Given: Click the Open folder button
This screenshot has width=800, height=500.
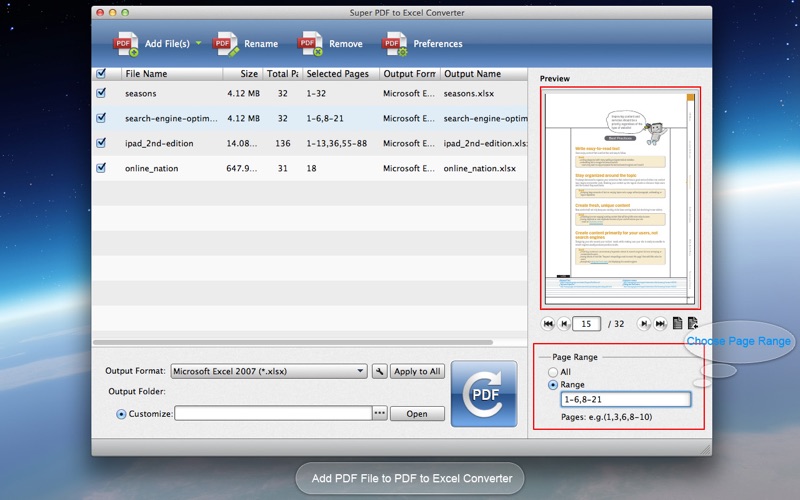Looking at the screenshot, I should coord(417,414).
